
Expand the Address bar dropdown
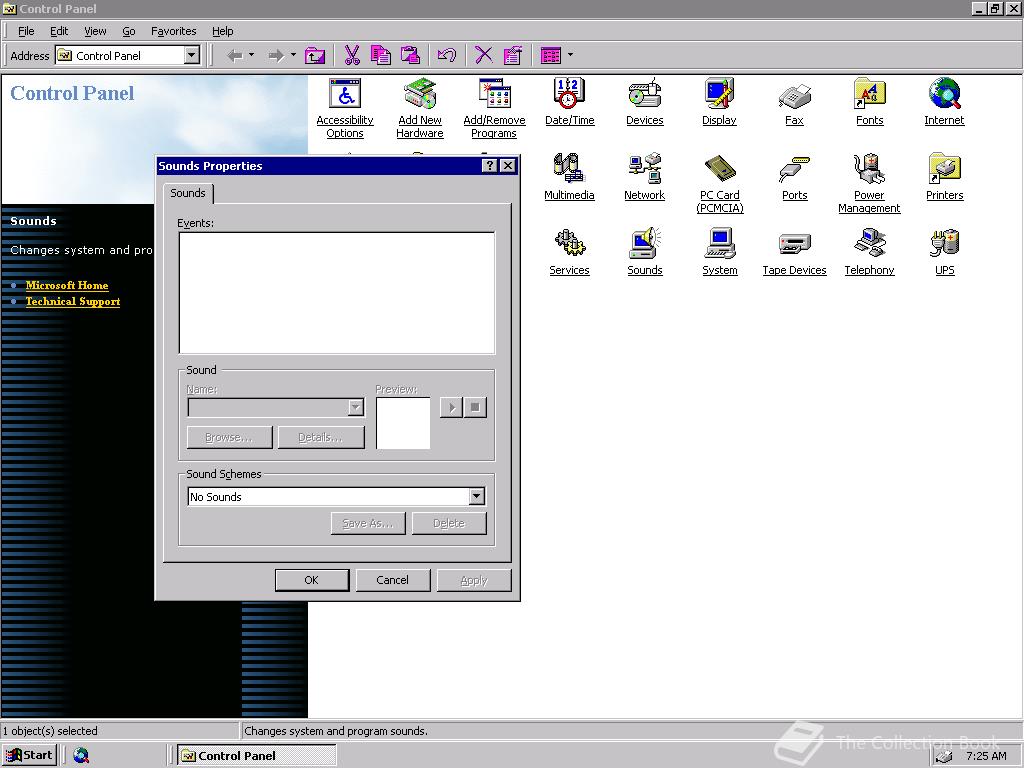pyautogui.click(x=192, y=56)
